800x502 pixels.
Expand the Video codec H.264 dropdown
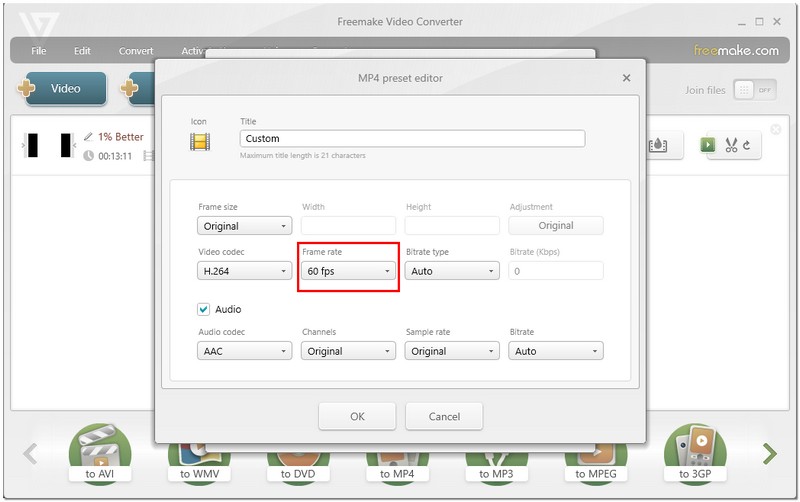[245, 271]
